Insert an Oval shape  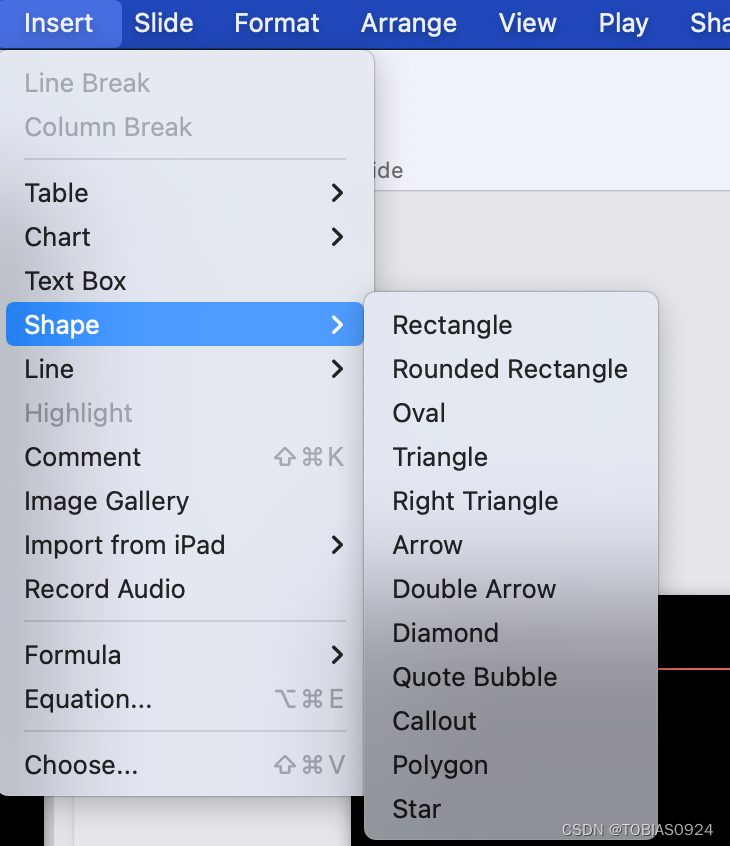click(x=419, y=413)
